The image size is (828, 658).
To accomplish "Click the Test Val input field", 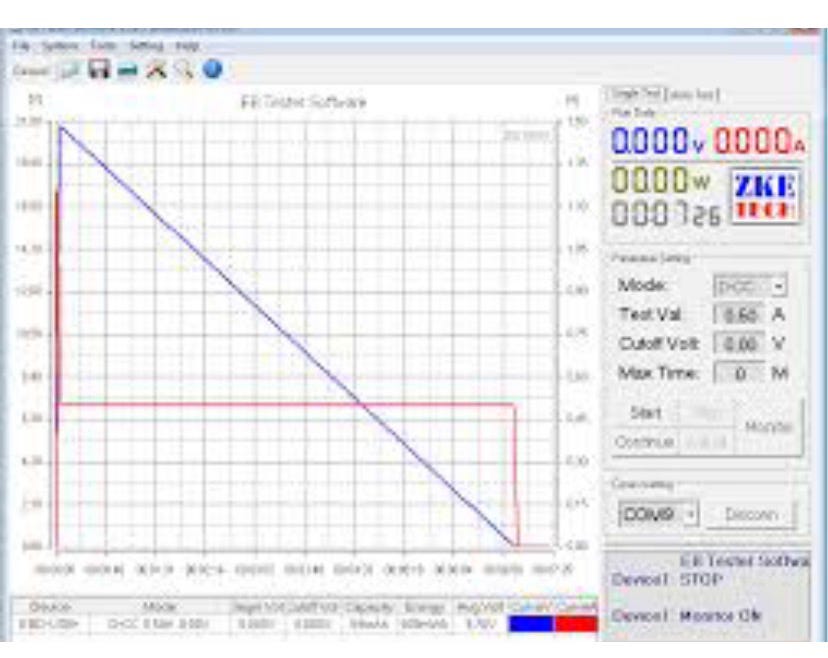I will point(739,315).
